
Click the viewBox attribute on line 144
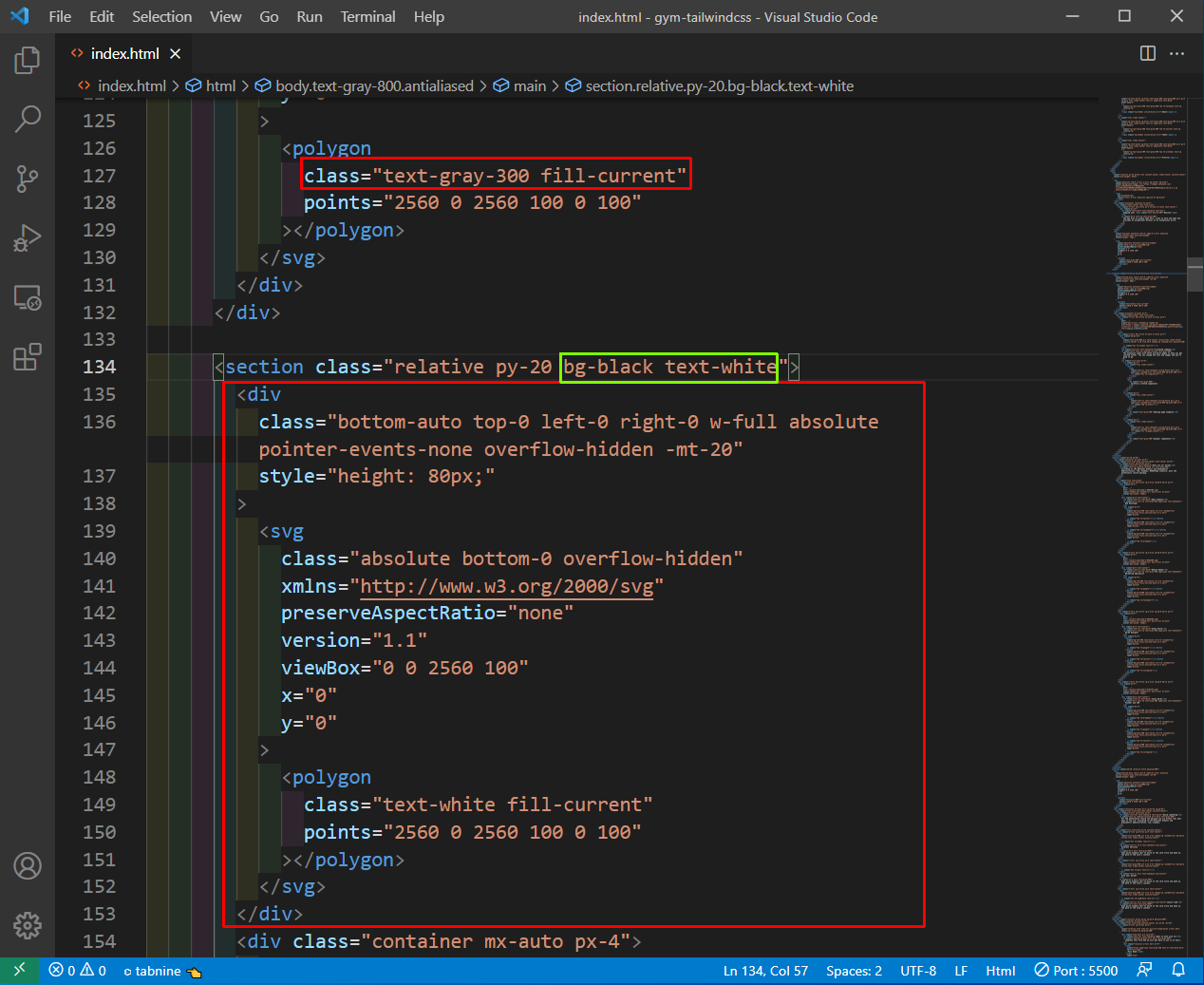pyautogui.click(x=321, y=668)
